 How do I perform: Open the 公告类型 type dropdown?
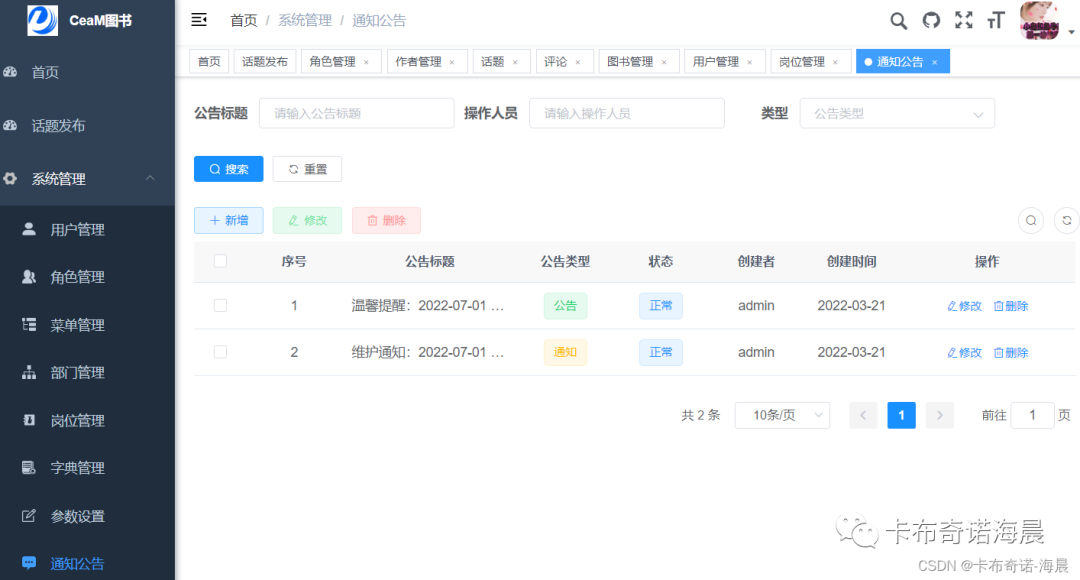(897, 114)
